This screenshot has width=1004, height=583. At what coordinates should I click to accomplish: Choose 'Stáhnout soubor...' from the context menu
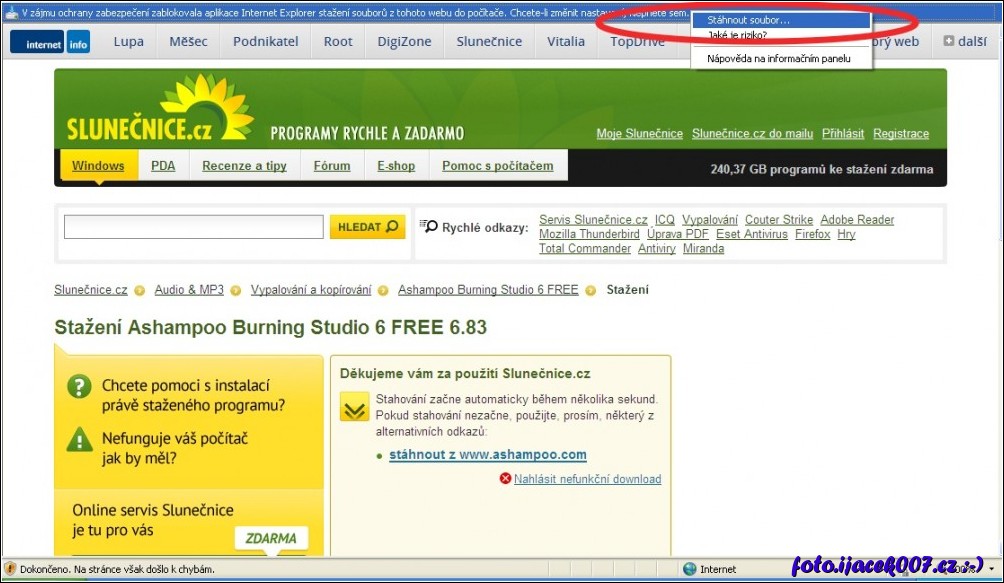pyautogui.click(x=748, y=20)
